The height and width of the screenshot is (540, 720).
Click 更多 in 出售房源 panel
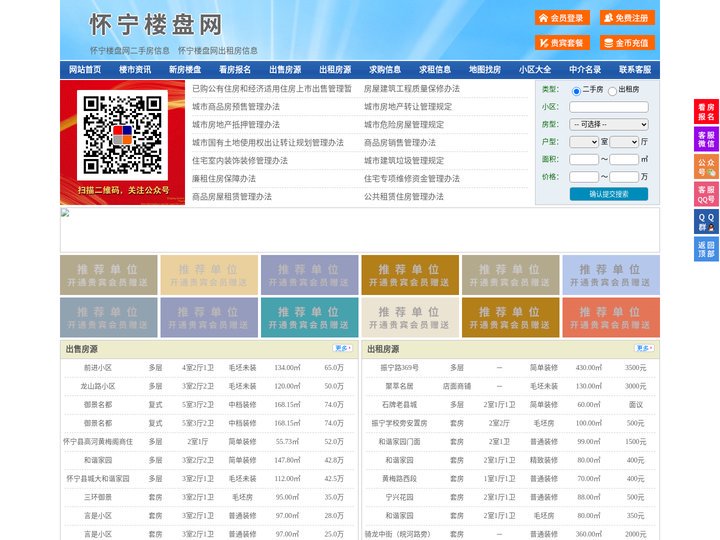tap(343, 348)
